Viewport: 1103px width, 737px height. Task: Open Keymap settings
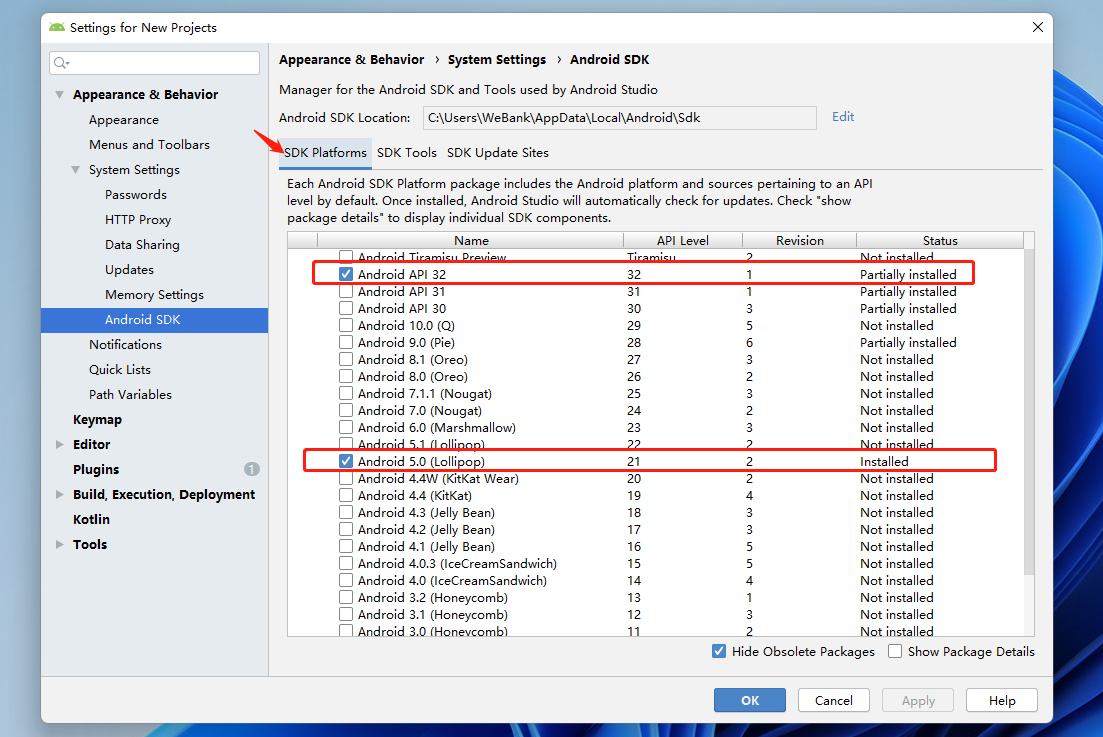tap(97, 419)
